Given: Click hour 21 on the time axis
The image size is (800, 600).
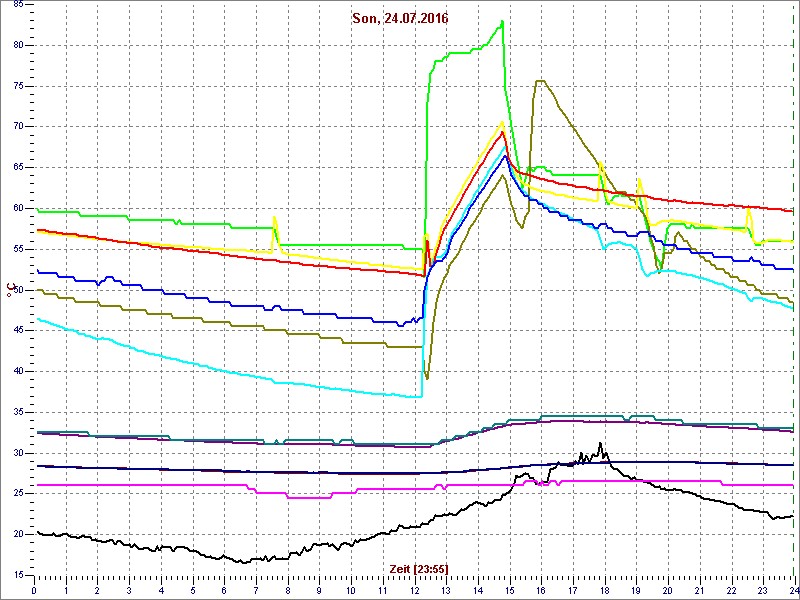Looking at the screenshot, I should point(699,591).
